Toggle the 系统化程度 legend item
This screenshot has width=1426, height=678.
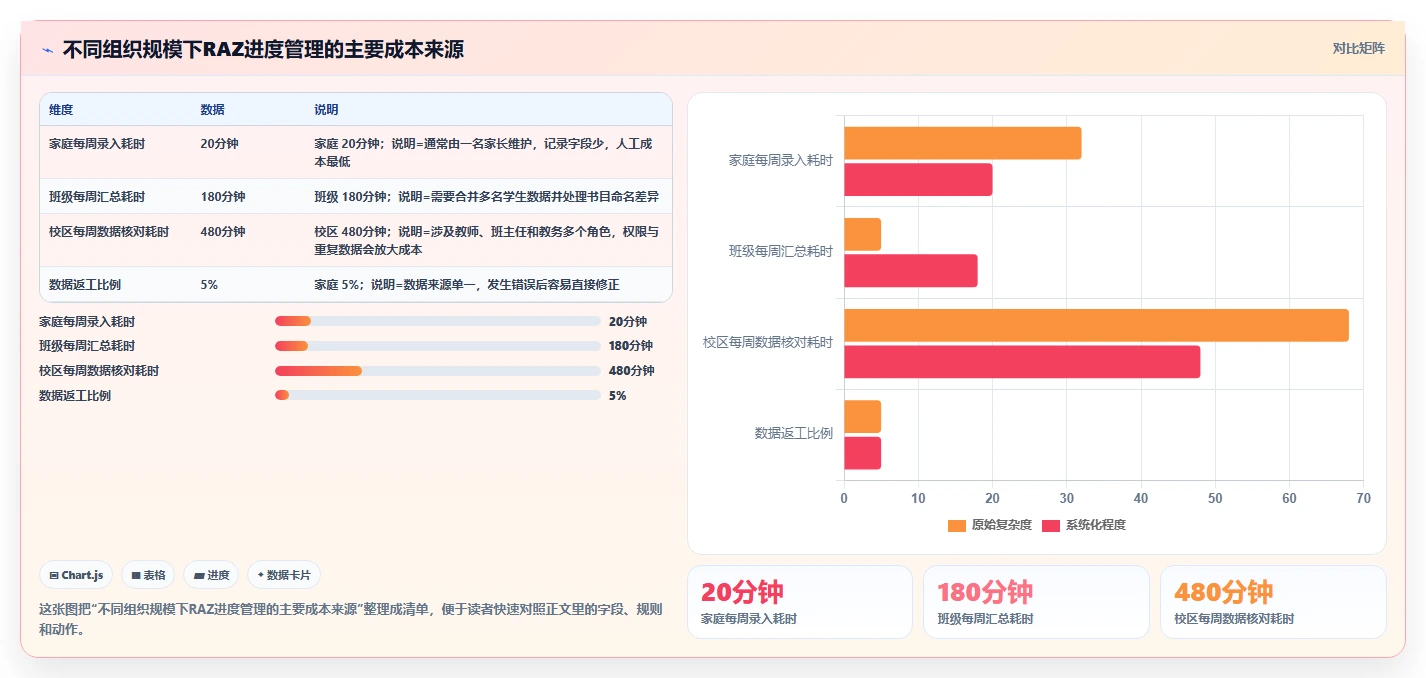(1084, 525)
